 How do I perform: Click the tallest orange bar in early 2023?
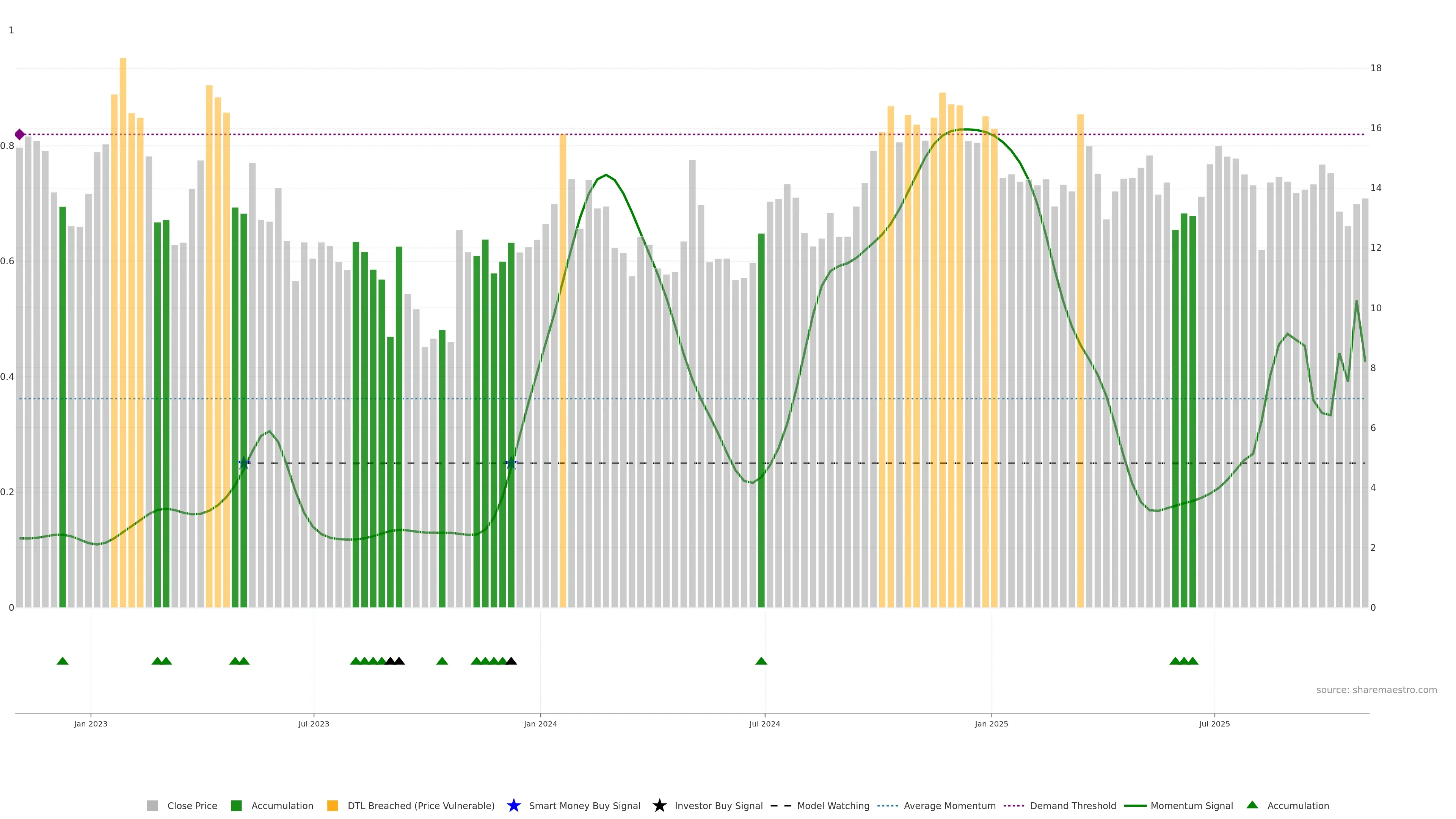[x=122, y=282]
